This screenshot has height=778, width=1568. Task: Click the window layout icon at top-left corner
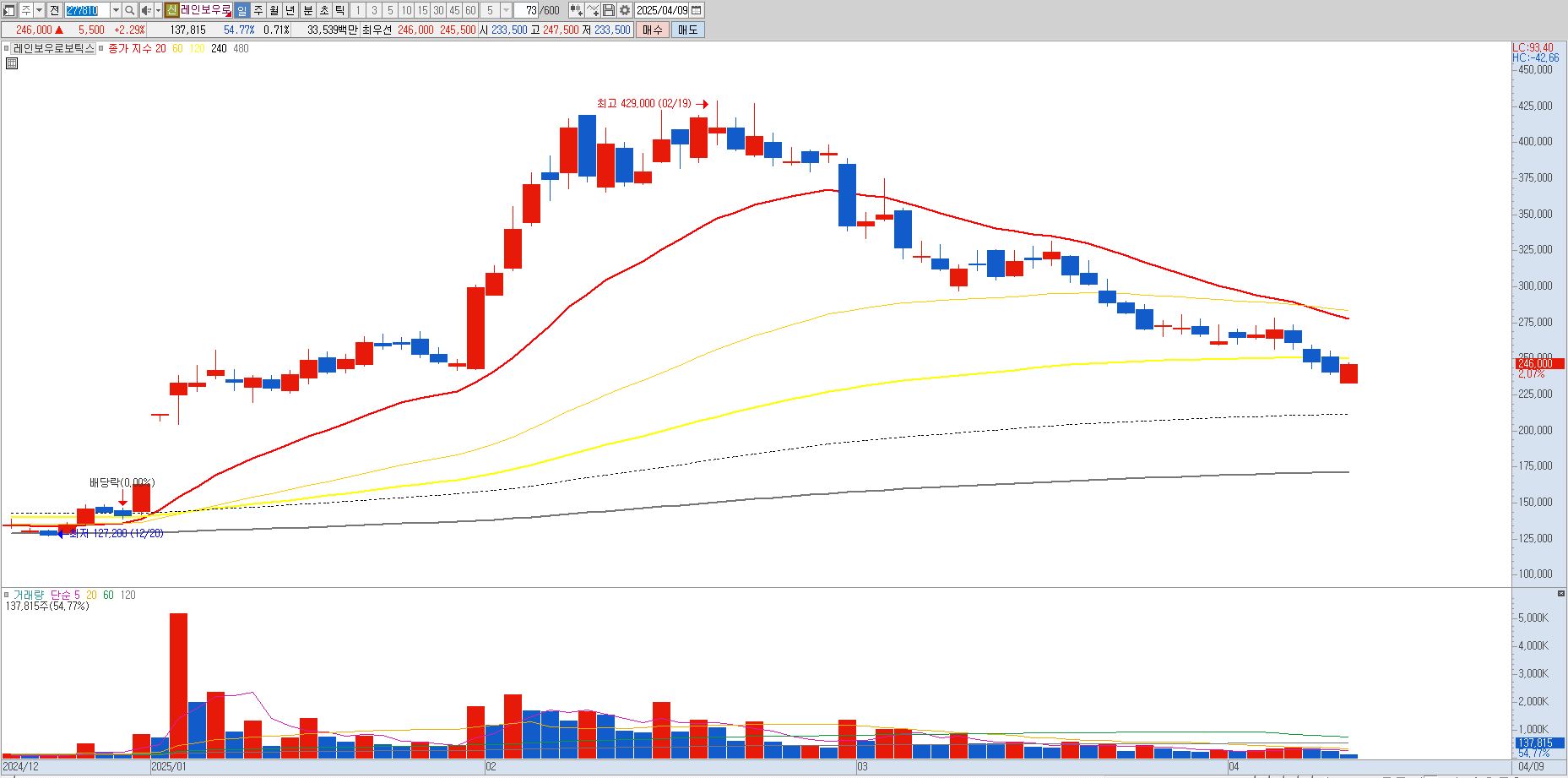click(8, 10)
